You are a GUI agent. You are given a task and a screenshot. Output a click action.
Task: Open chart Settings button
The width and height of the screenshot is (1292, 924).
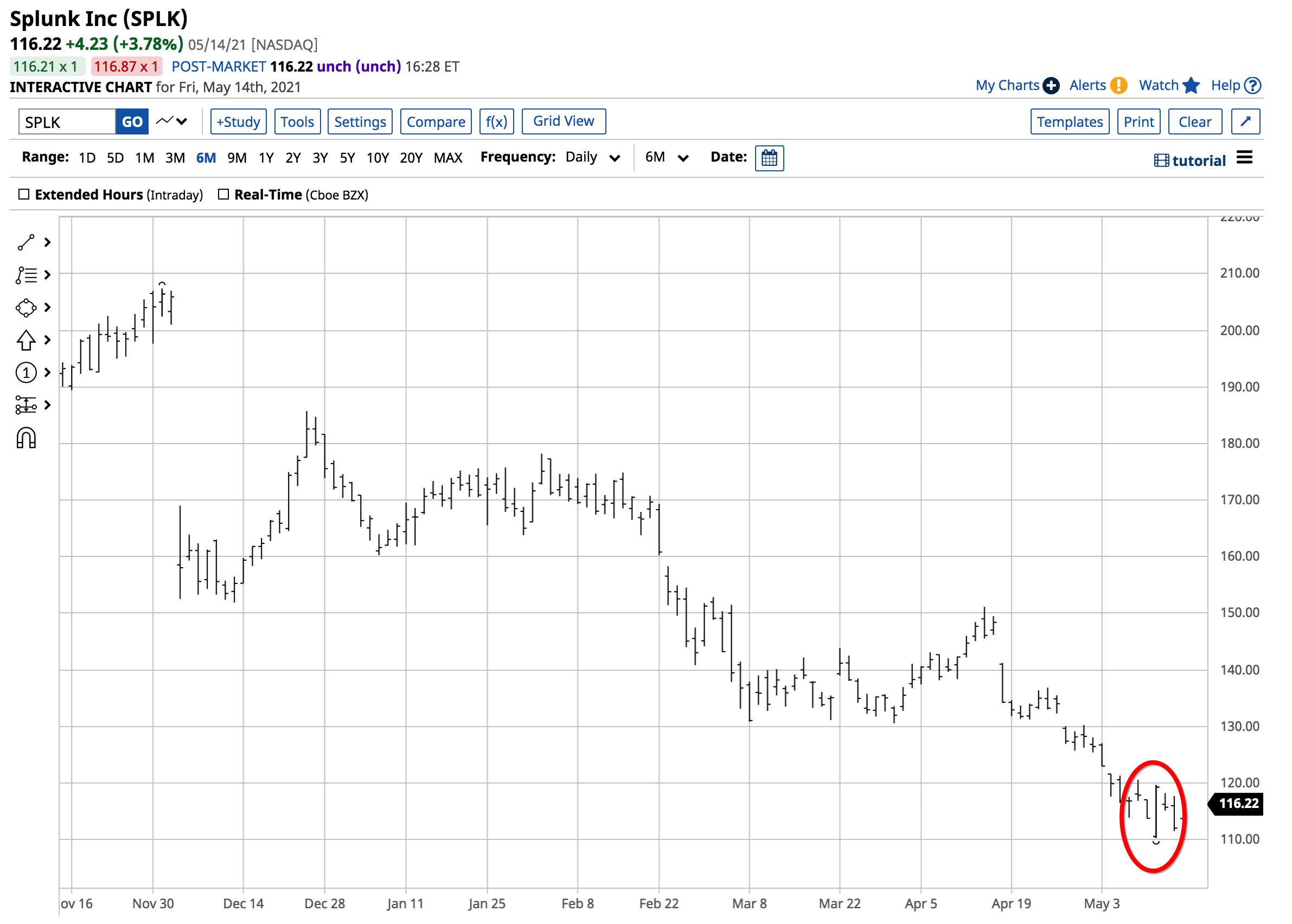360,122
